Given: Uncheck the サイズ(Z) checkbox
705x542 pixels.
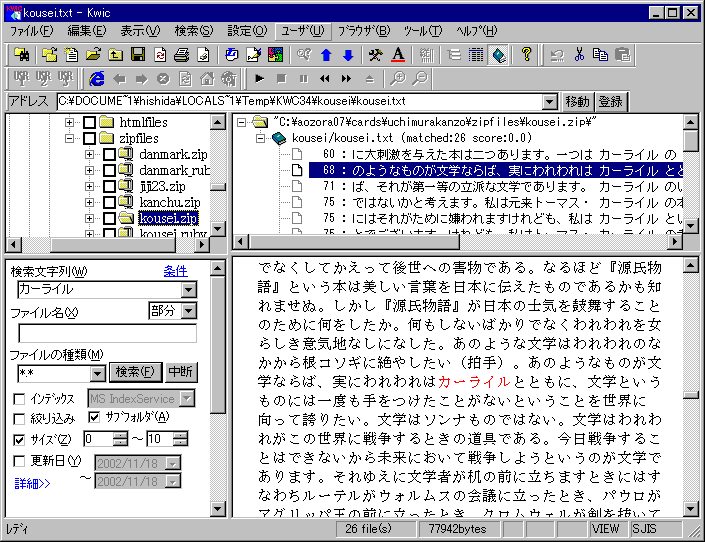Looking at the screenshot, I should tap(19, 439).
